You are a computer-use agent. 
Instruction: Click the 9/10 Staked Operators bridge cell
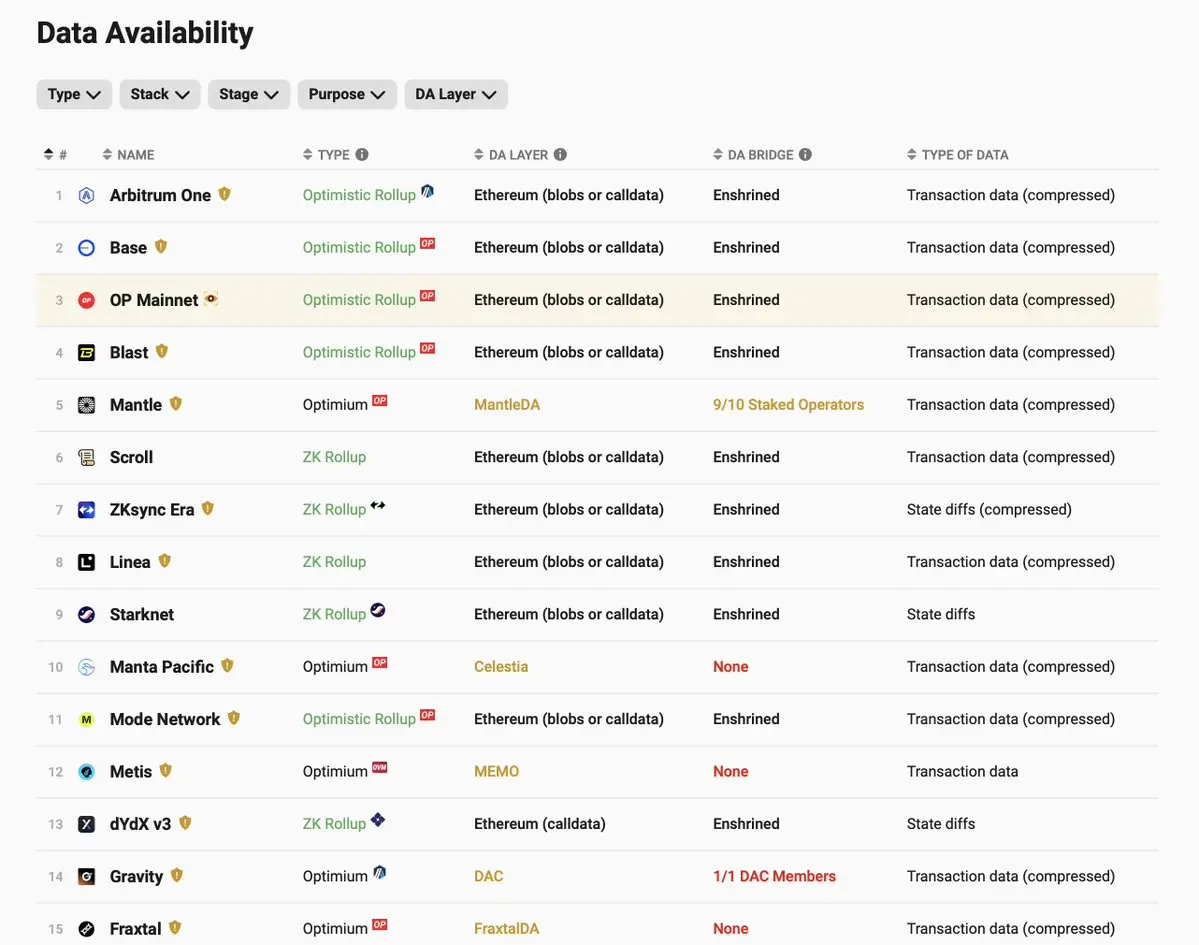click(788, 404)
